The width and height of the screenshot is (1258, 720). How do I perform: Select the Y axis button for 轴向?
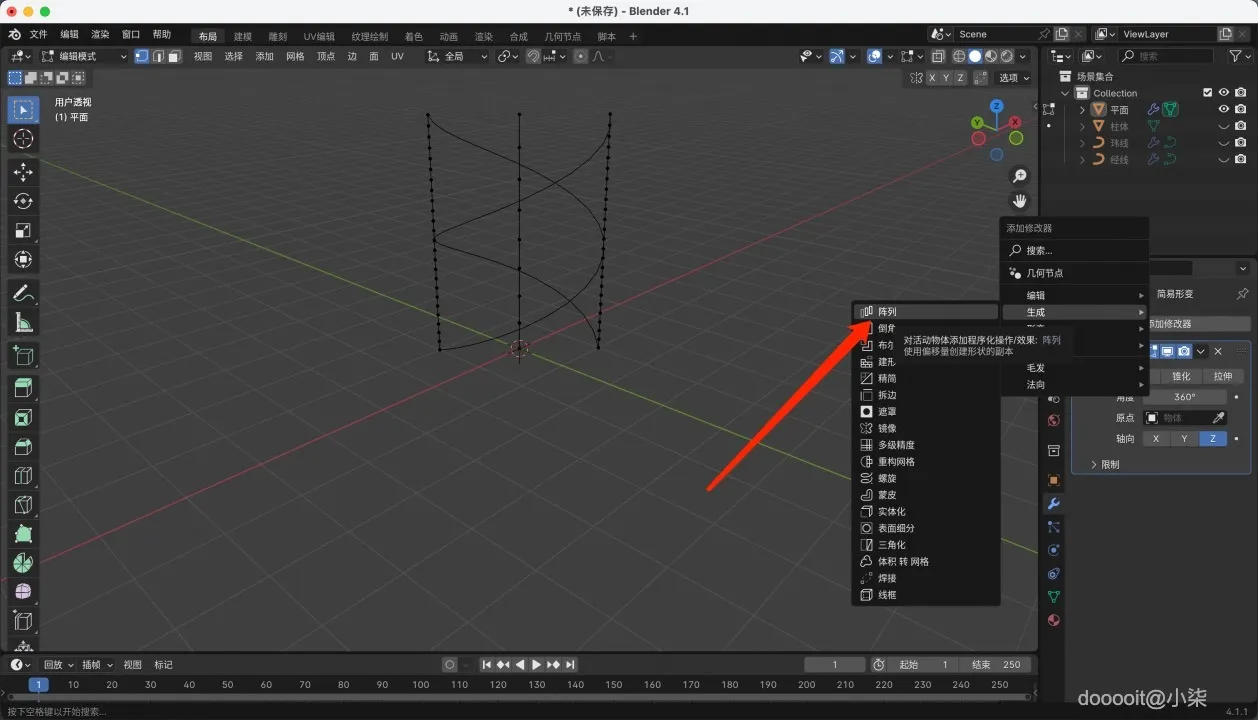click(1184, 439)
